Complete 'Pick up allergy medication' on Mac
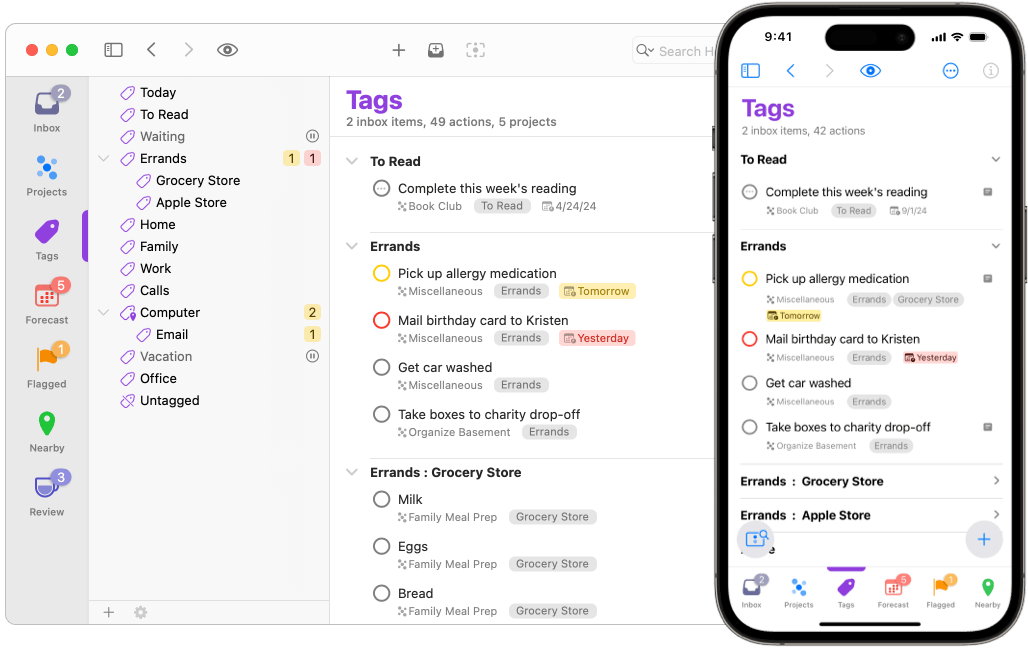The image size is (1028, 648). click(382, 273)
